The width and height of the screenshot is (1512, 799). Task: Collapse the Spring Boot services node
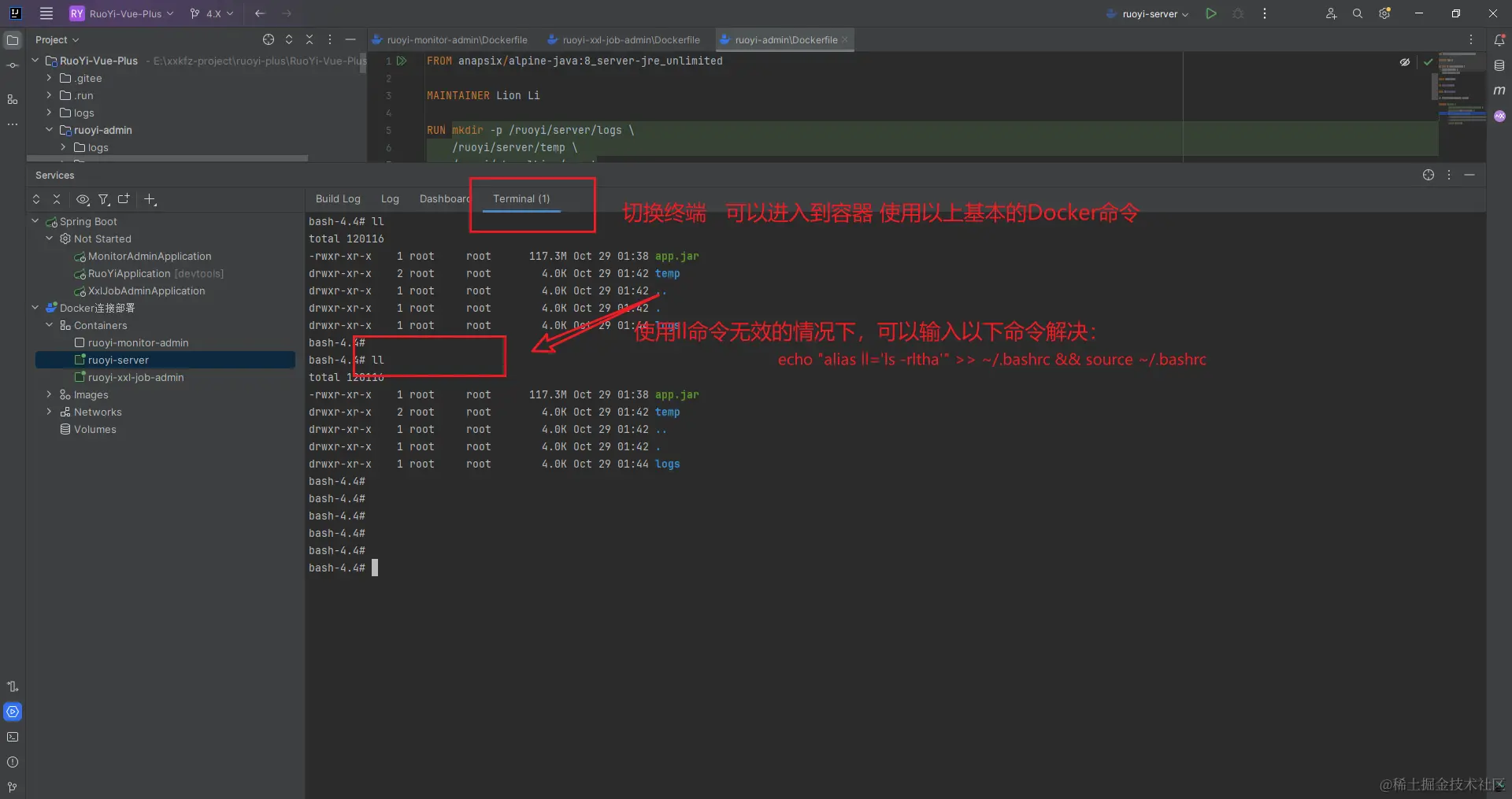tap(35, 221)
